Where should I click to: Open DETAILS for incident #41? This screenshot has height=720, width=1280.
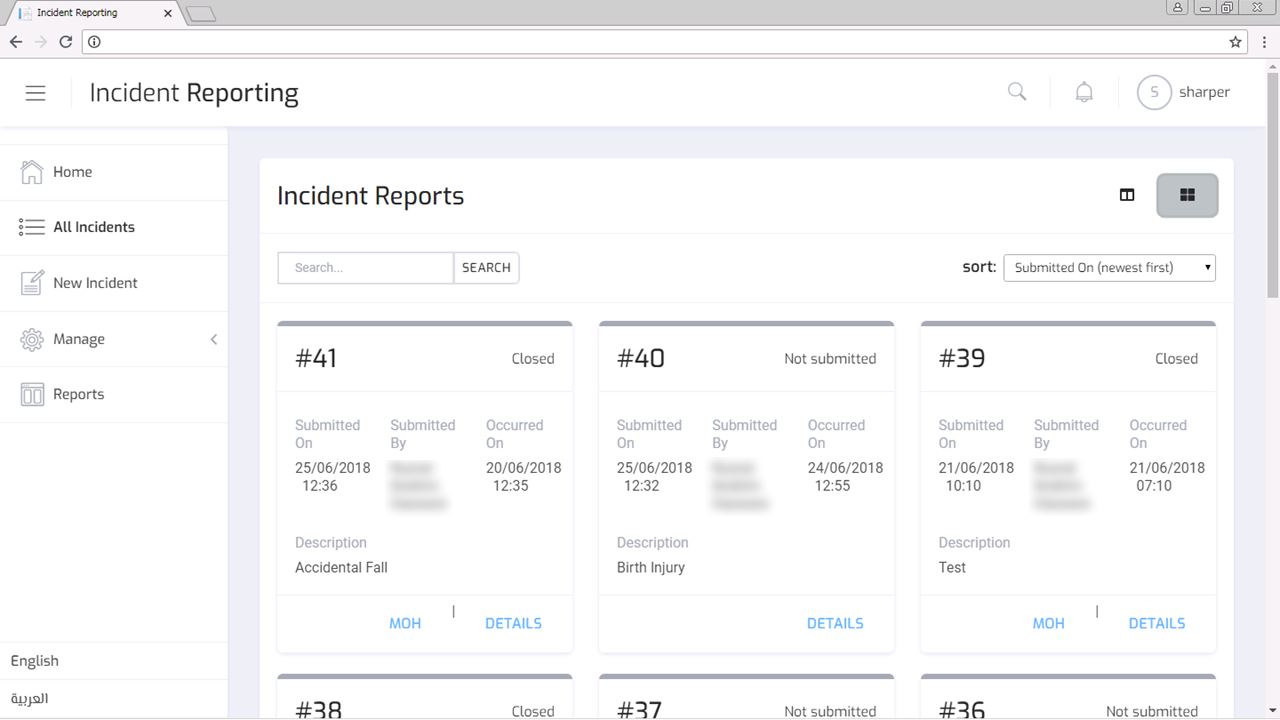[x=513, y=623]
